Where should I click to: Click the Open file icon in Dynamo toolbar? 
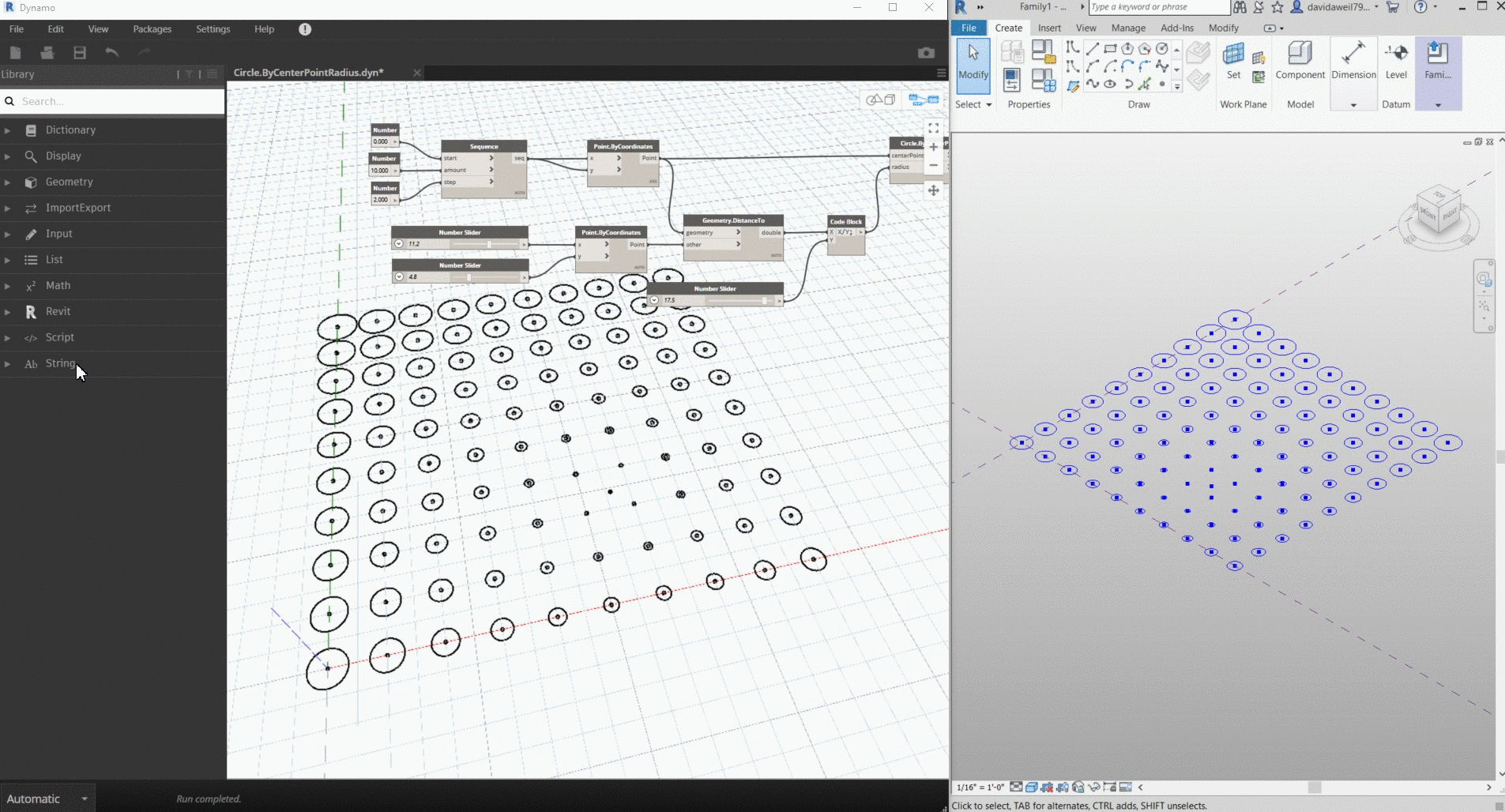(x=47, y=53)
